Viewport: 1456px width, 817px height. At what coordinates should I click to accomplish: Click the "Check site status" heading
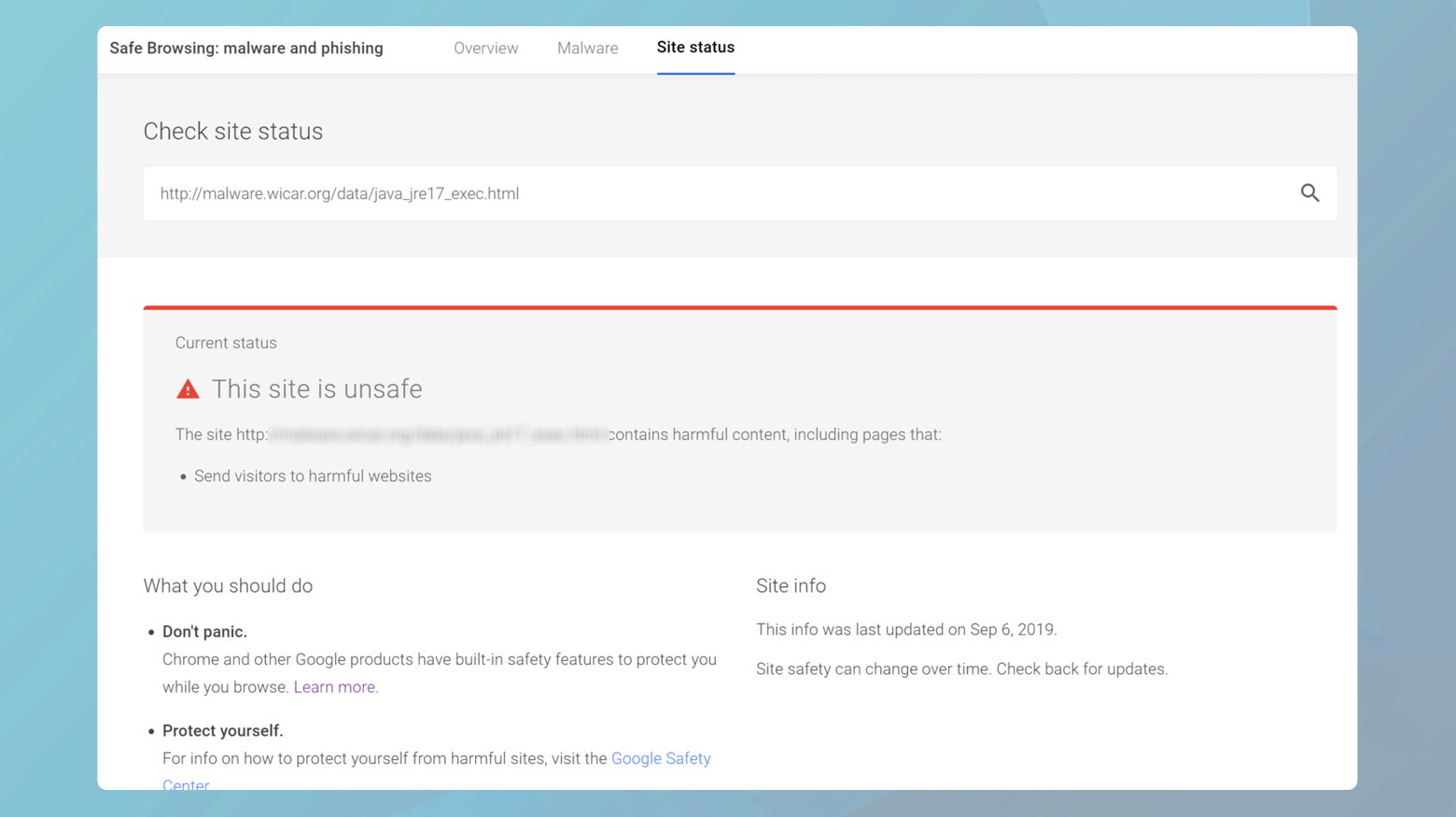click(232, 131)
